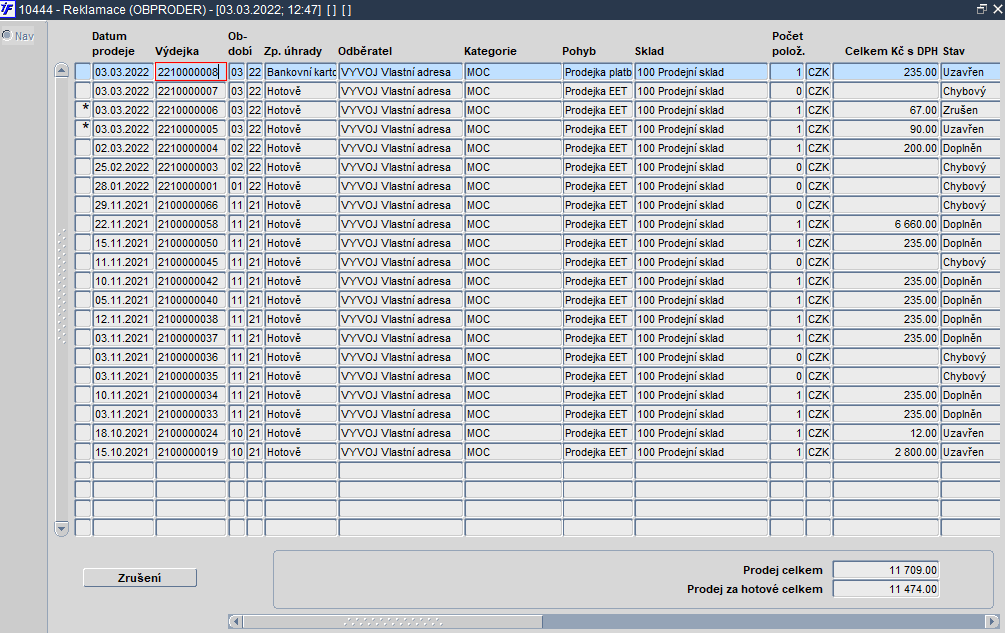Image resolution: width=1005 pixels, height=633 pixels.
Task: Select Výdejka cell 2100000024
Action: tap(190, 433)
